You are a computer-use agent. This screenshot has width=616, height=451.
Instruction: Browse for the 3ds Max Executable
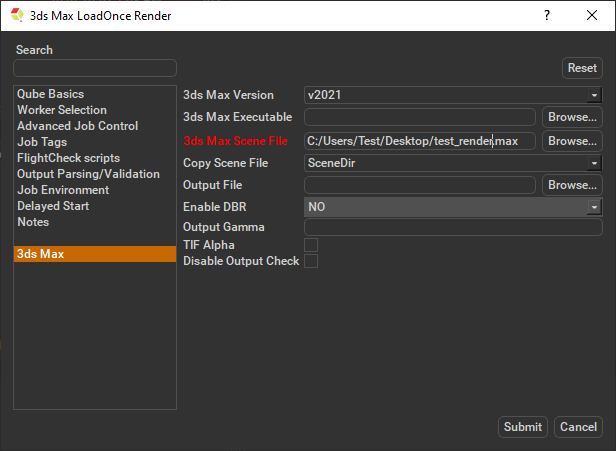tap(572, 117)
